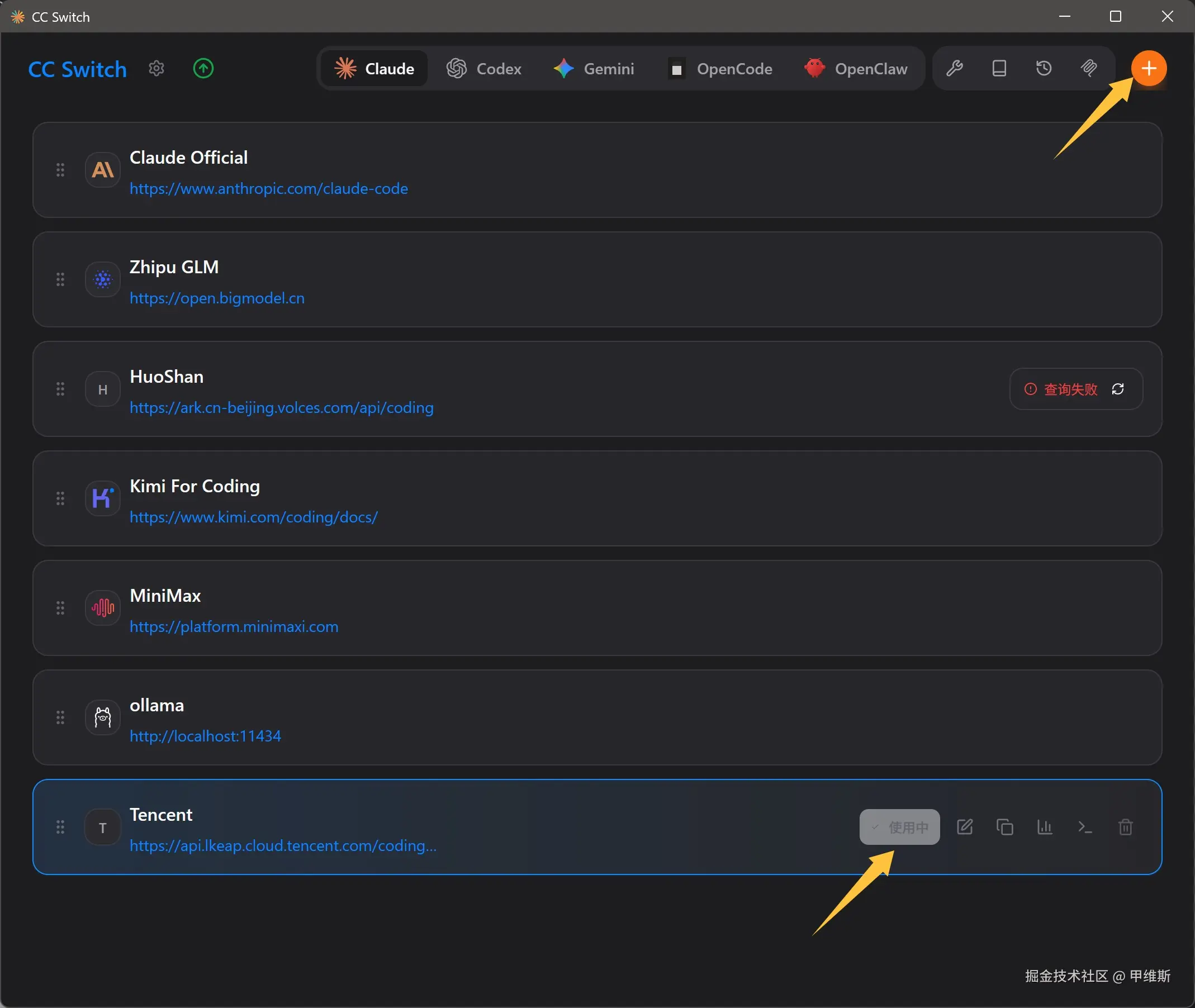1195x1008 pixels.
Task: Duplicate the Tencent provider
Action: (x=1005, y=827)
